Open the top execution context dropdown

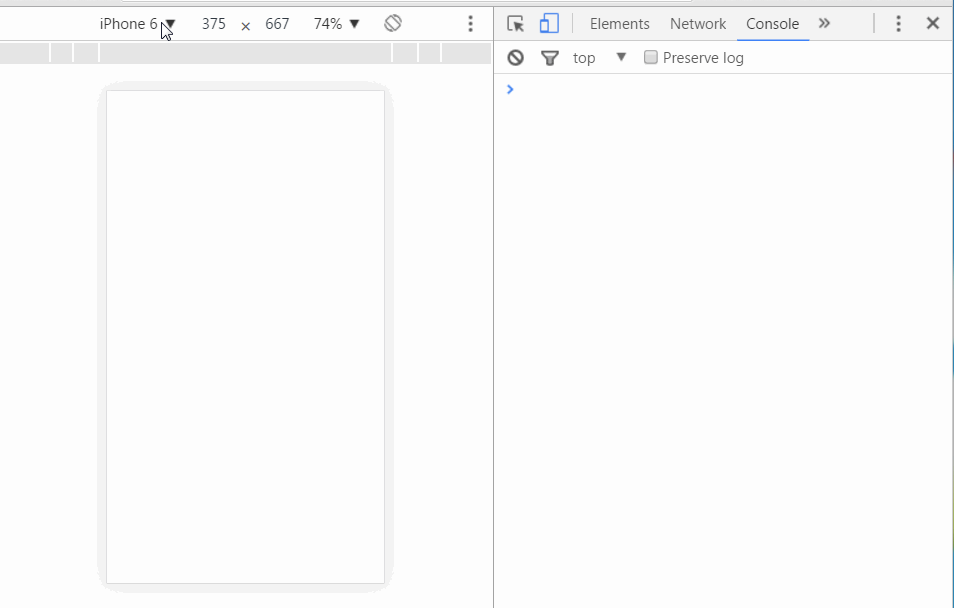click(599, 58)
